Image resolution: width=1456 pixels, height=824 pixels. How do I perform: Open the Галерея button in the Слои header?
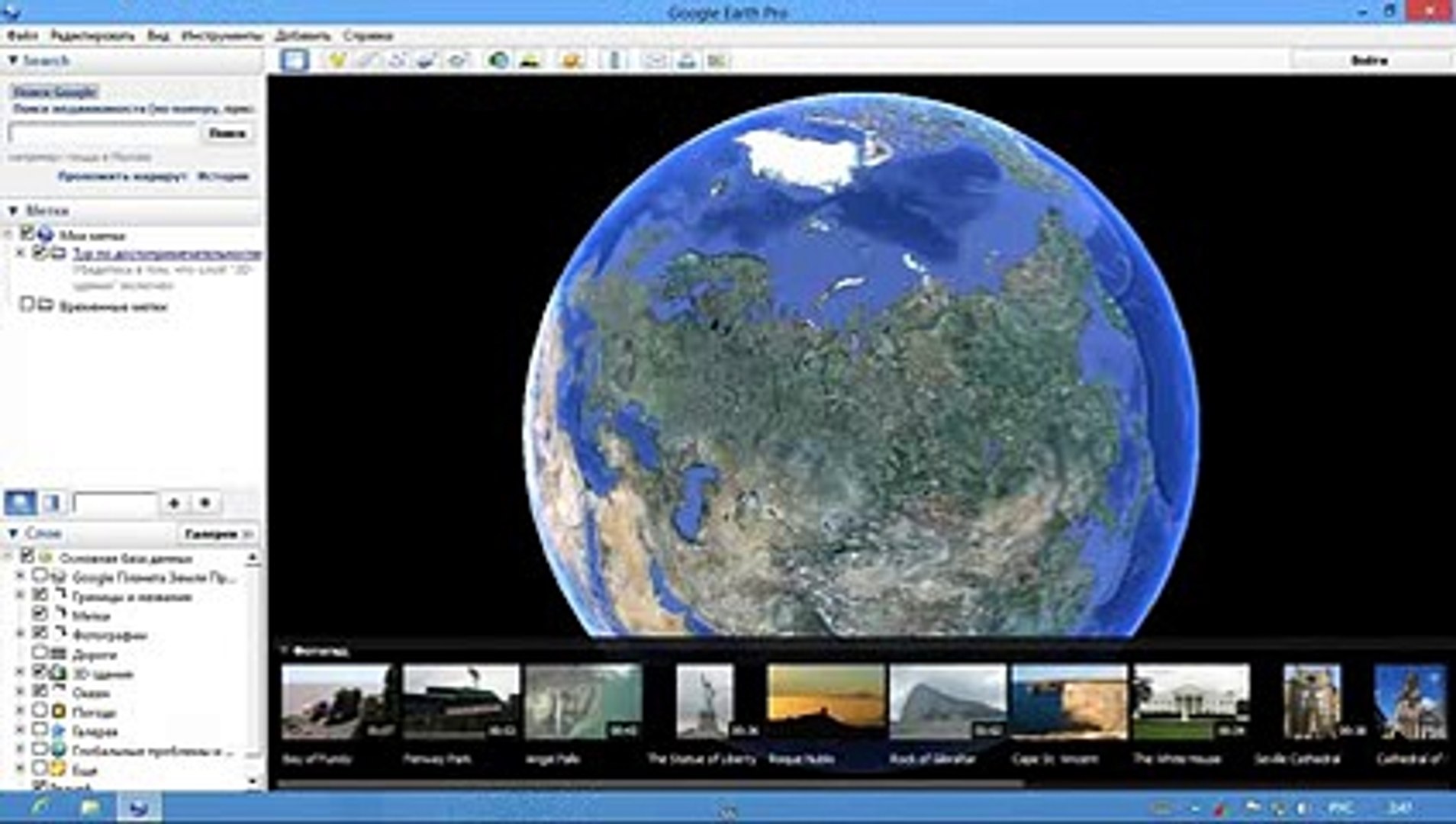217,533
